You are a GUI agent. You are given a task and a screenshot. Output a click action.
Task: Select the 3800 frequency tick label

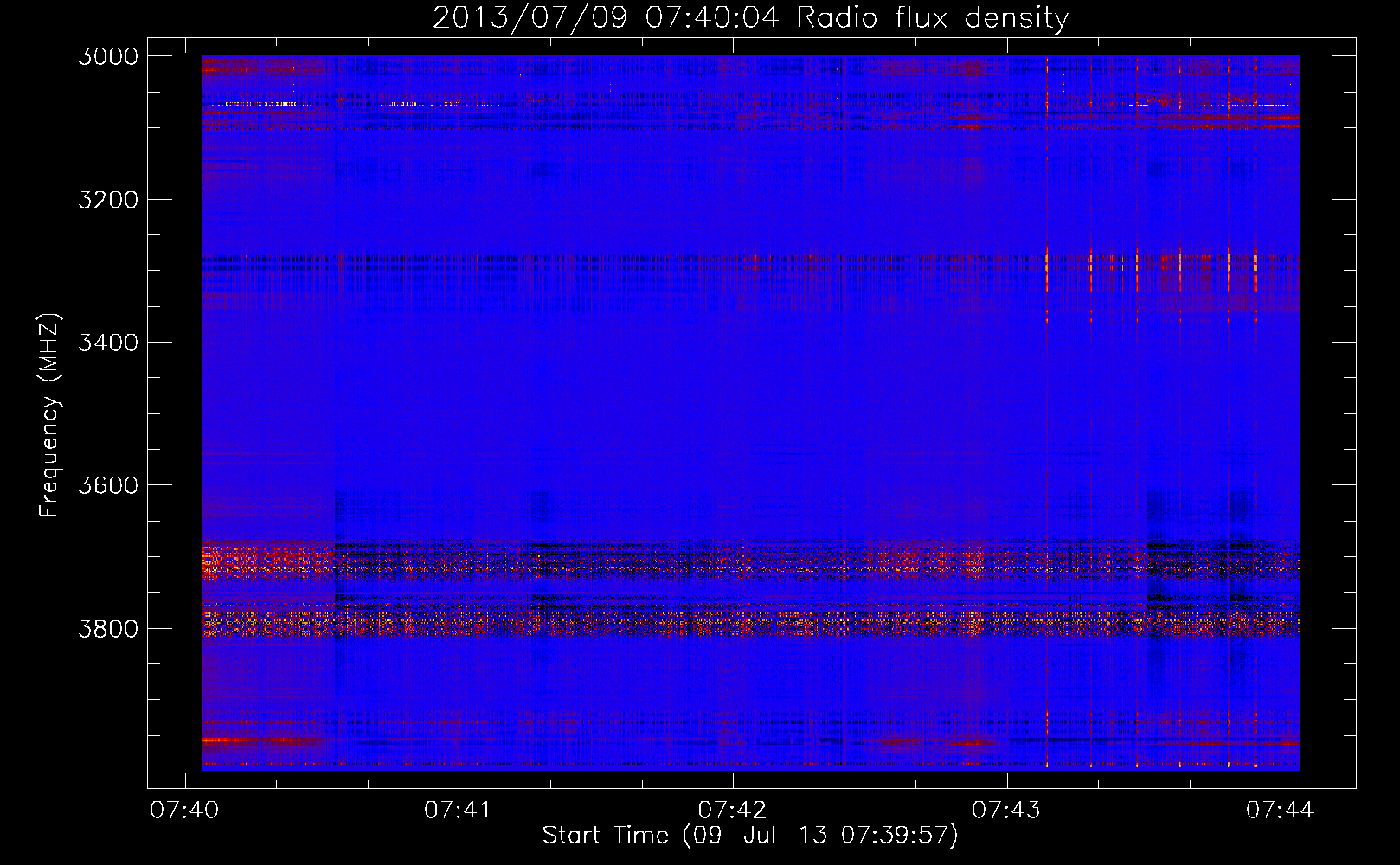(108, 628)
